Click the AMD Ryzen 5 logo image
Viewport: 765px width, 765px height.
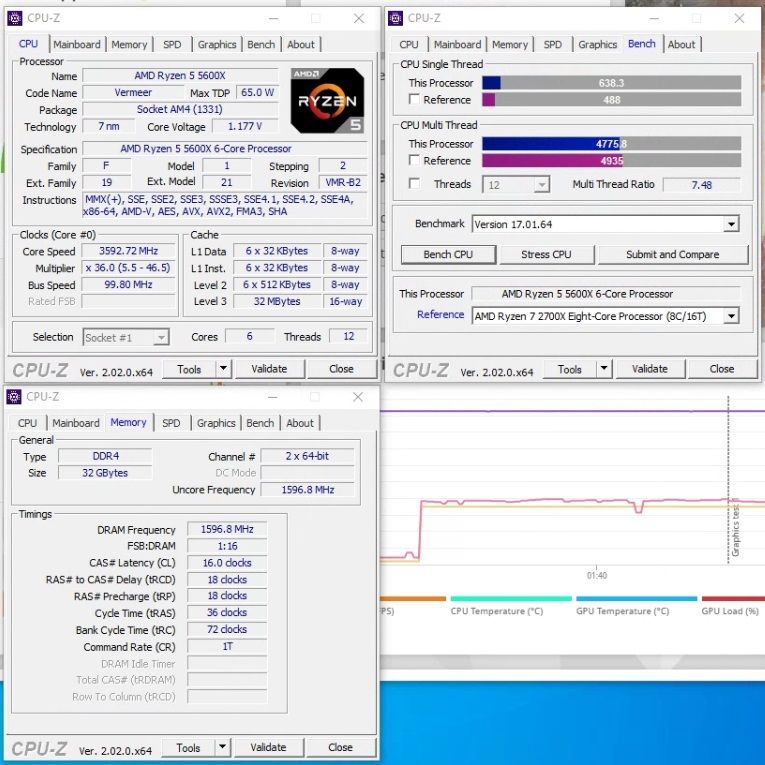[x=327, y=101]
